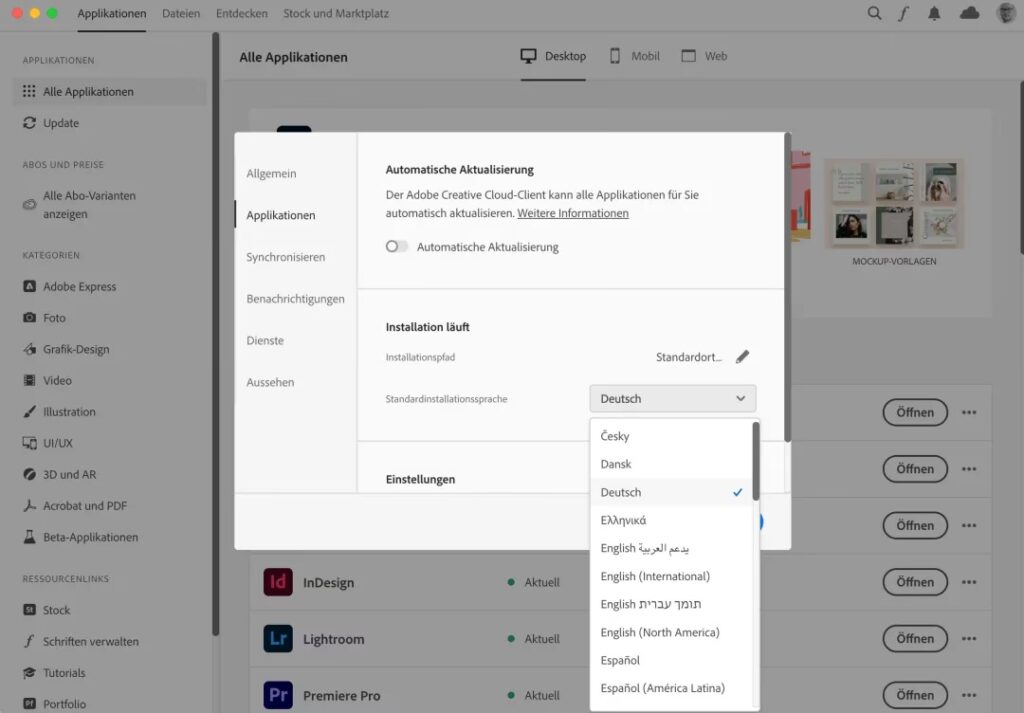Screen dimensions: 1024x713
Task: Select Synchronisieren in settings sidebar
Action: tap(285, 257)
